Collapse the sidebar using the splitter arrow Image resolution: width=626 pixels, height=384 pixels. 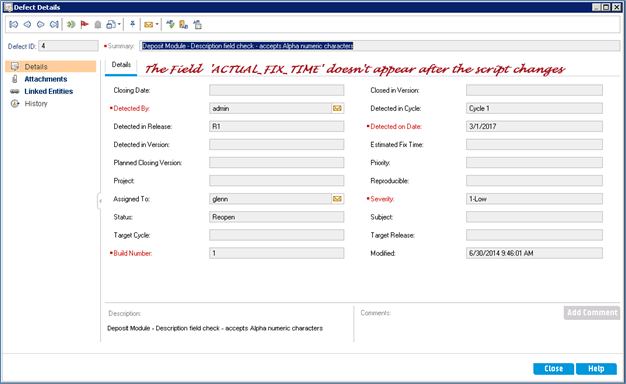click(99, 201)
